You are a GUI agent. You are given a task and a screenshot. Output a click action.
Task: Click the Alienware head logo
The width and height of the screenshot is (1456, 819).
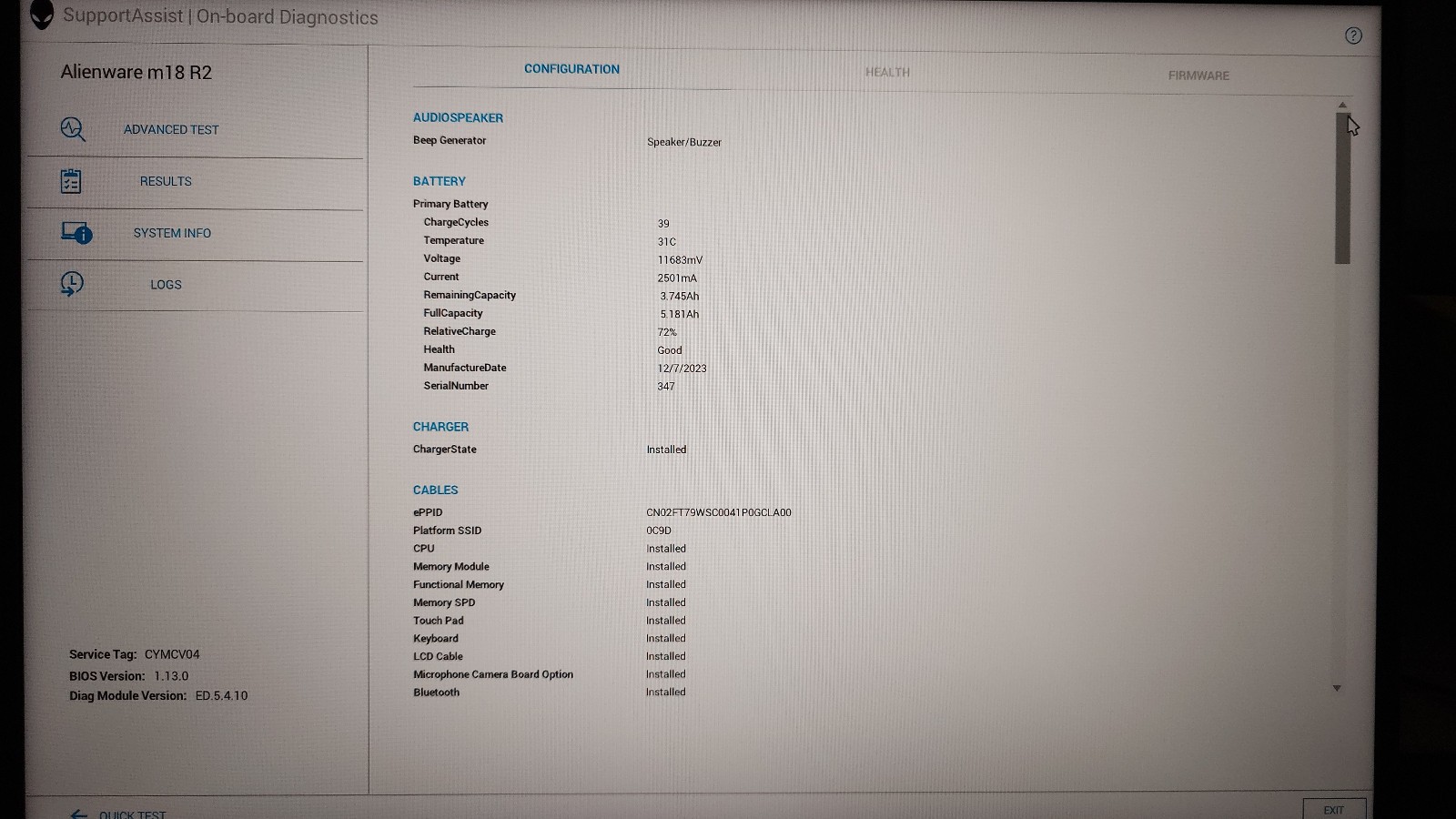[x=42, y=15]
